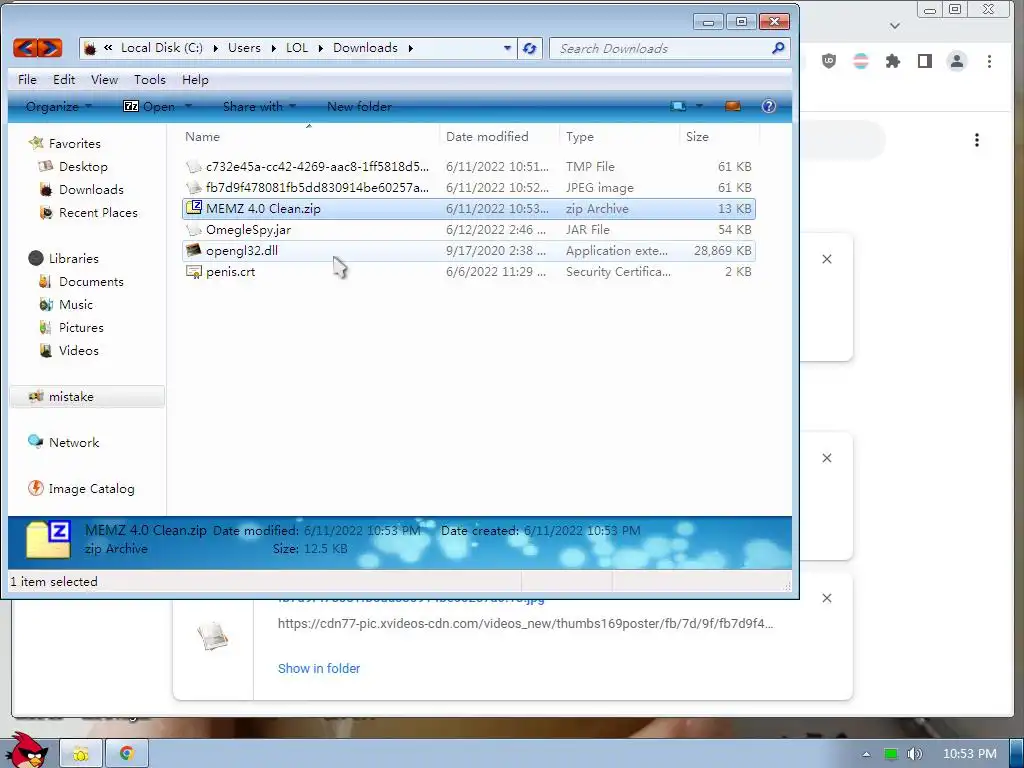The width and height of the screenshot is (1024, 768).
Task: Select Libraries in the navigation pane
Action: coord(73,259)
